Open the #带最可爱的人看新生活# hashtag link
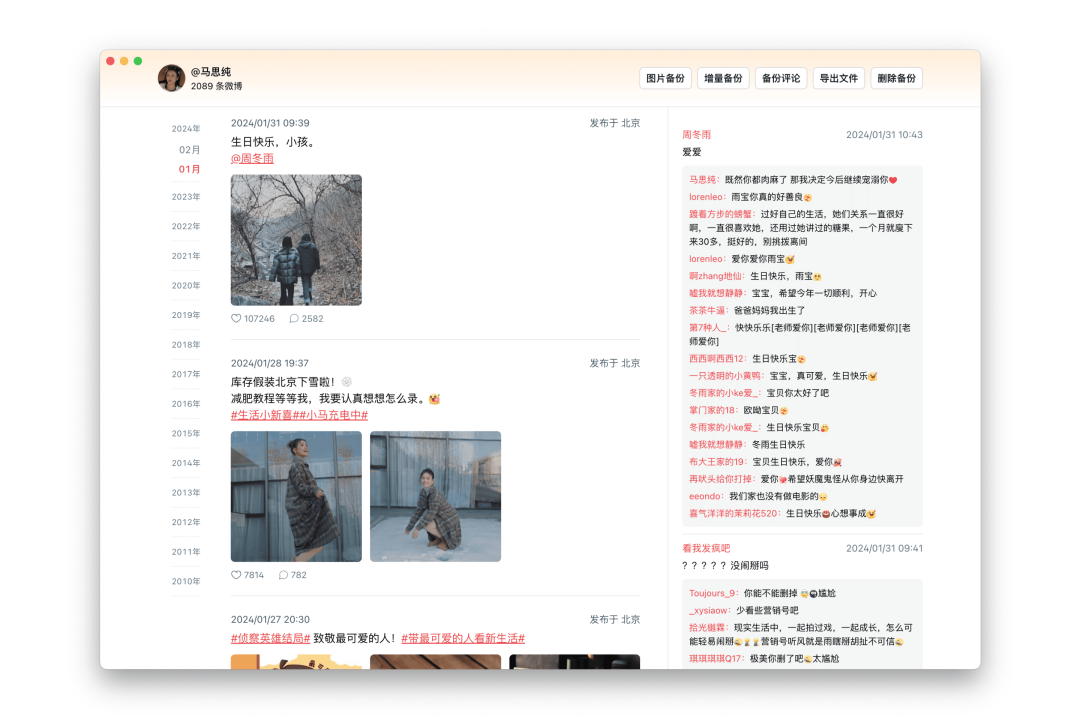 pos(463,639)
